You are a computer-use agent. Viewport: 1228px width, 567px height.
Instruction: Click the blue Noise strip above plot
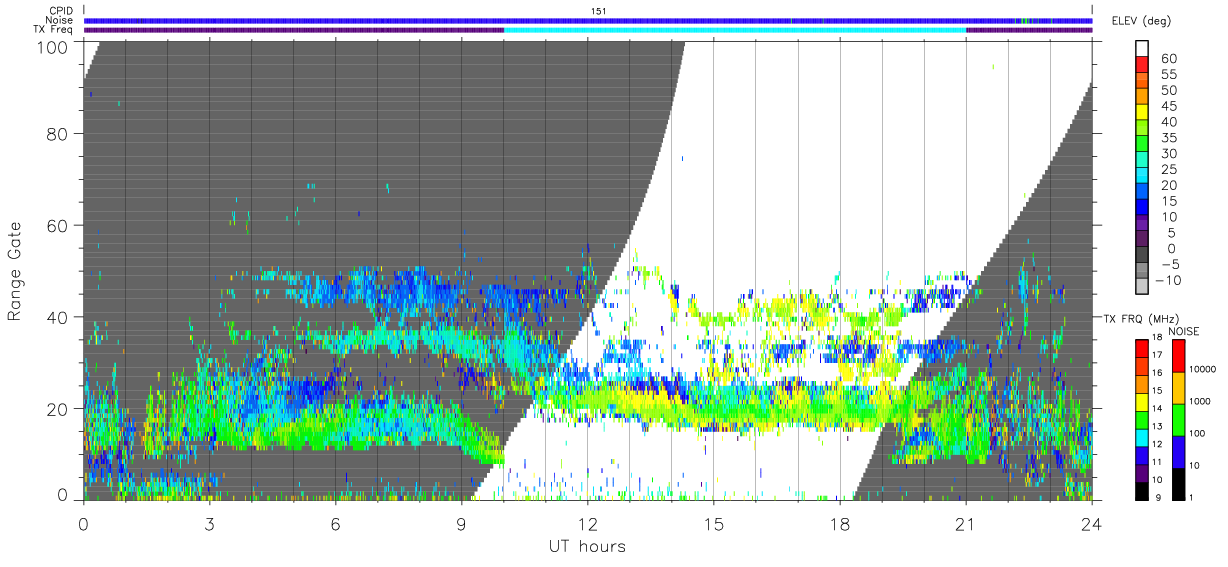(588, 20)
